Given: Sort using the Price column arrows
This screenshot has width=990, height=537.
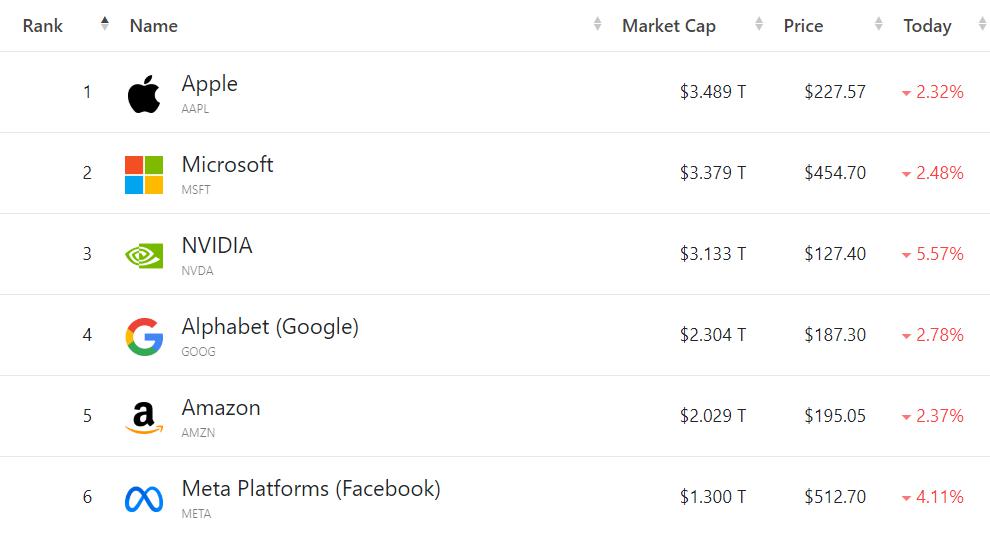Looking at the screenshot, I should pos(879,24).
